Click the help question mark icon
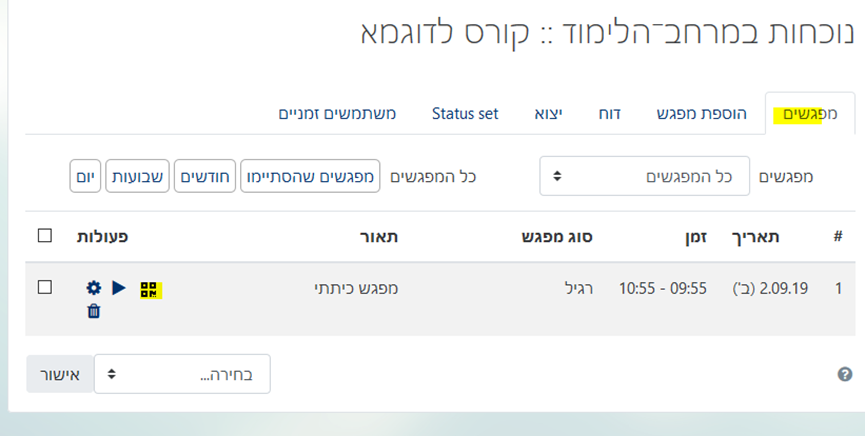 [845, 374]
